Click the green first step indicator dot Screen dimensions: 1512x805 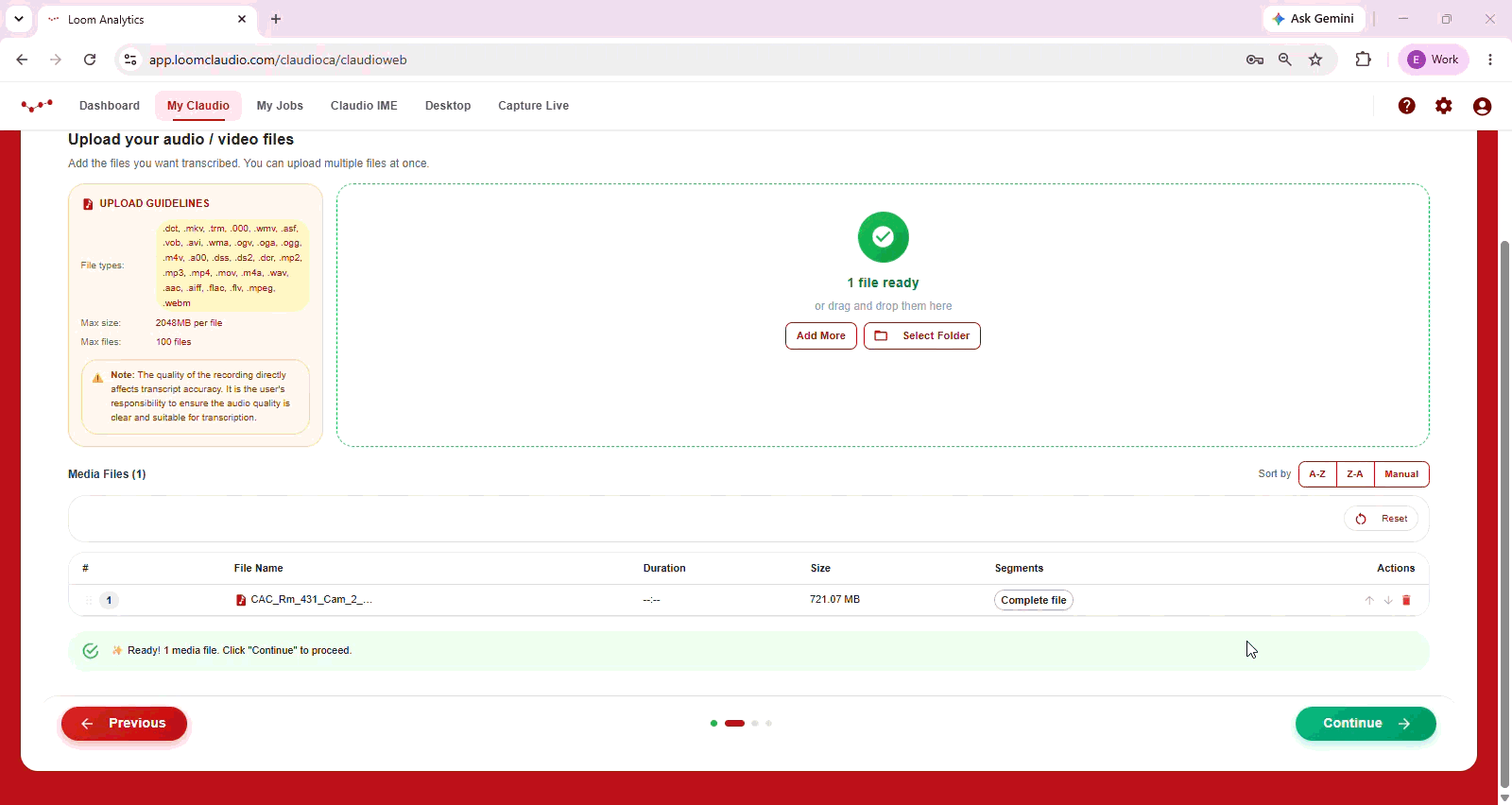tap(713, 724)
